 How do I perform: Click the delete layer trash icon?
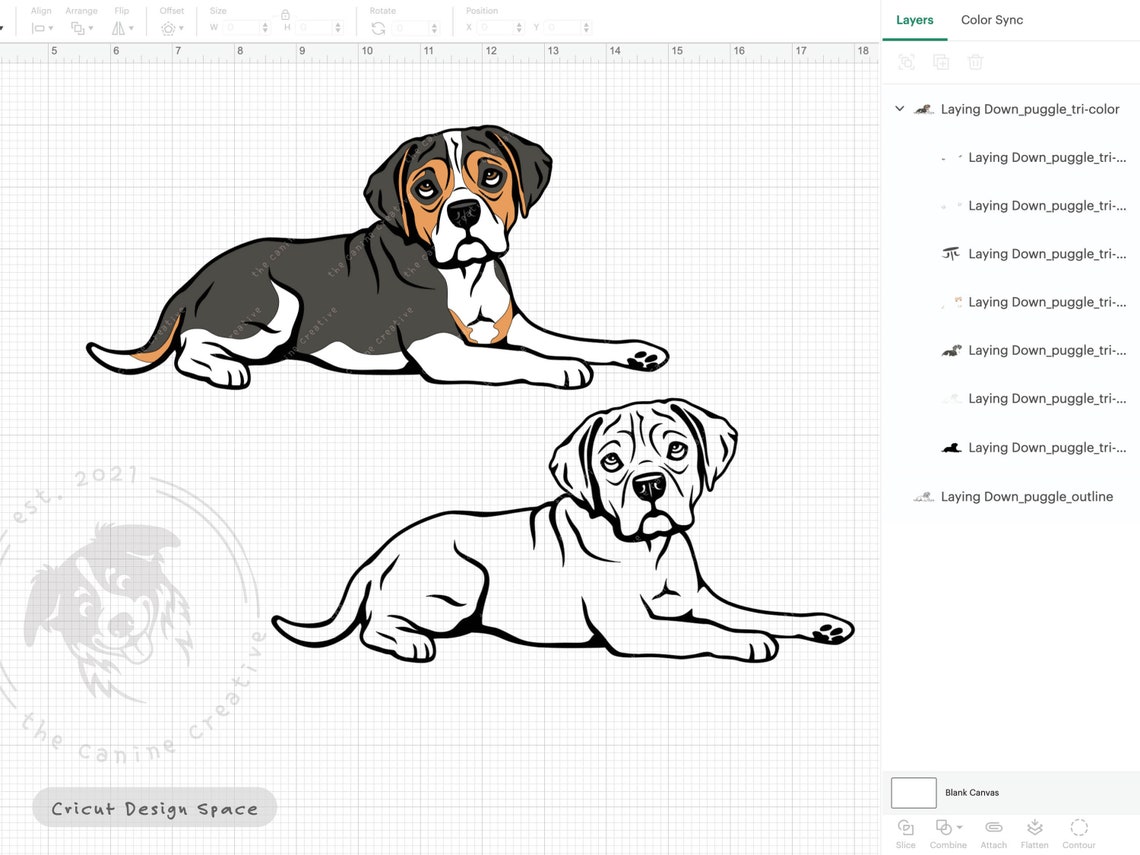pos(975,62)
